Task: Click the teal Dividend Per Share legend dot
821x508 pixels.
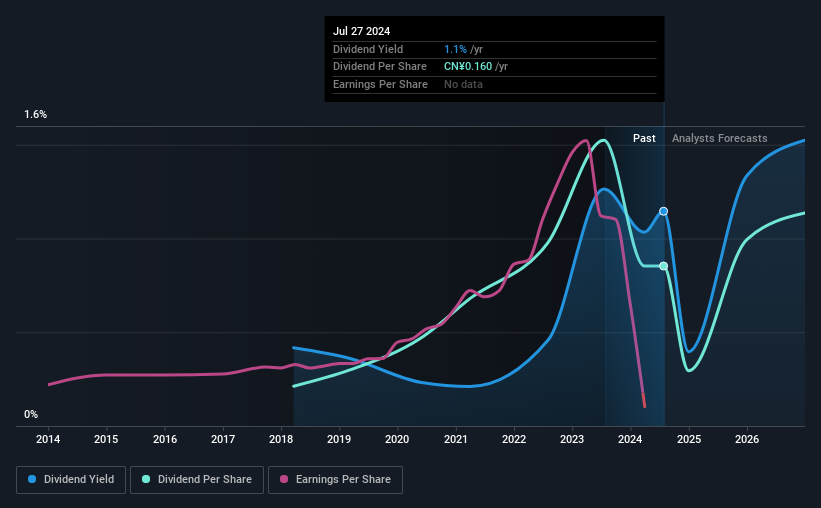Action: coord(146,480)
